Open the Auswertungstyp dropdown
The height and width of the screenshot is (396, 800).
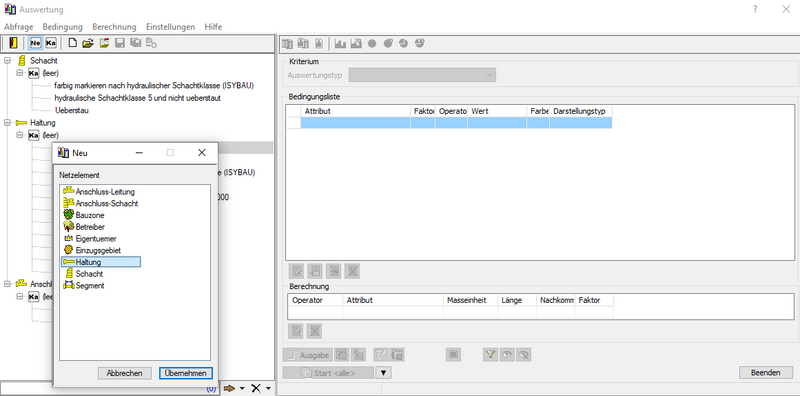[422, 75]
